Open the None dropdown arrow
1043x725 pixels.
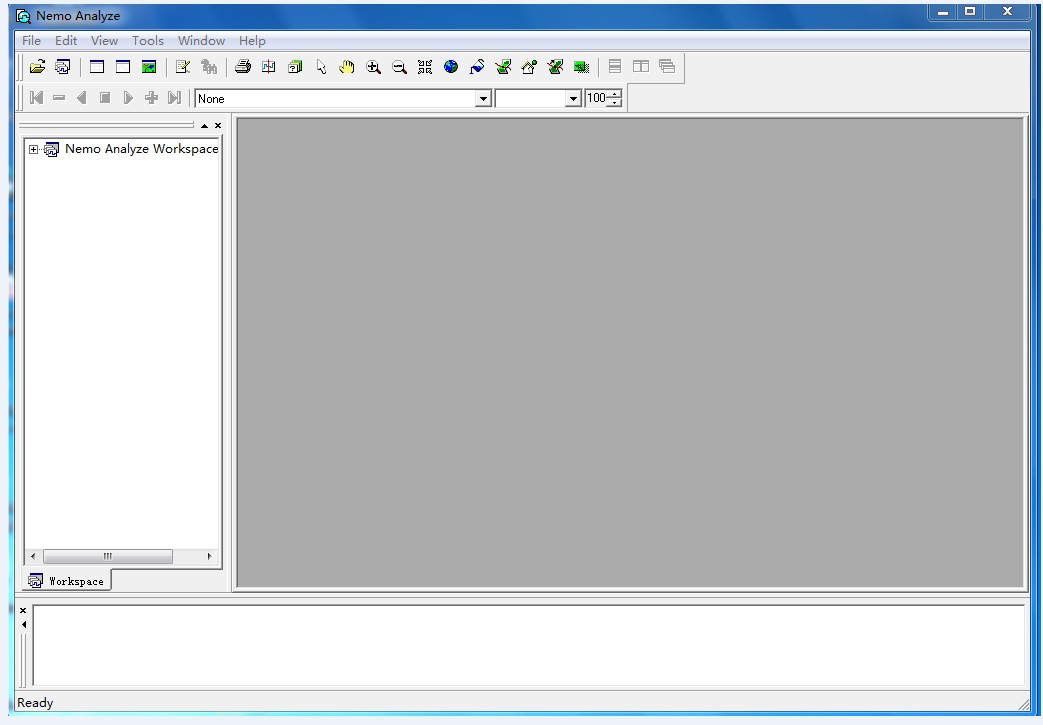(x=484, y=98)
